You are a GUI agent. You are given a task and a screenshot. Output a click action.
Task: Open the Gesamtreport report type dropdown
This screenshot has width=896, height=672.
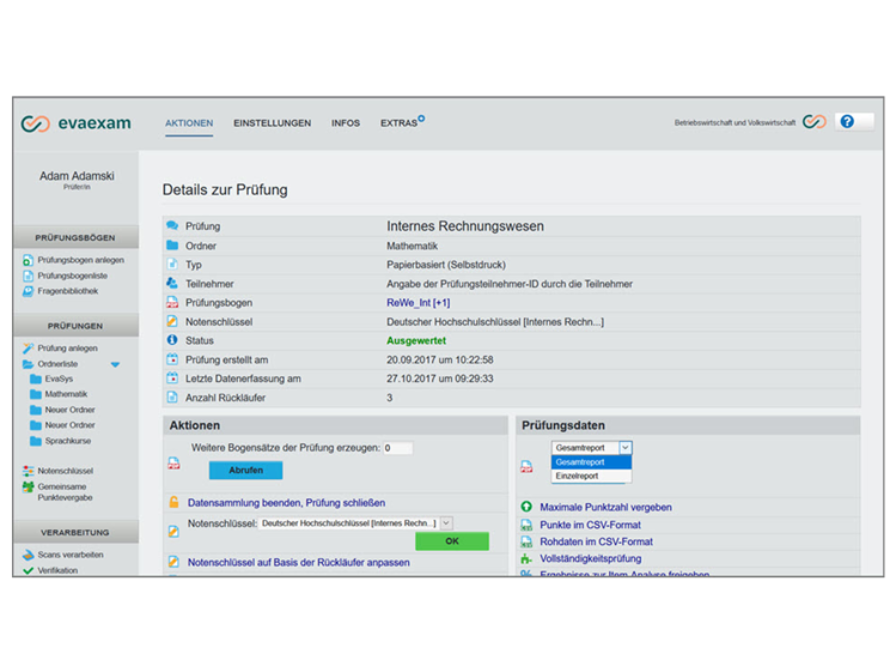(625, 448)
